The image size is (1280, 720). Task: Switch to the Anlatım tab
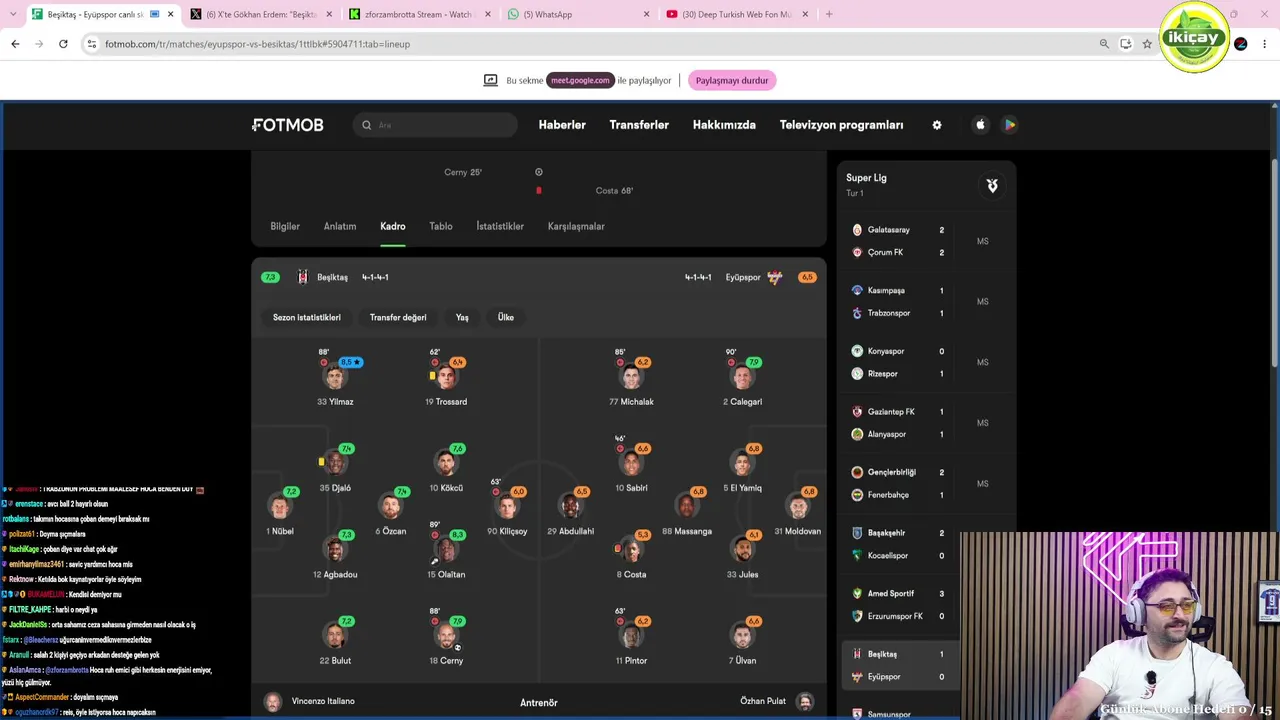coord(340,226)
